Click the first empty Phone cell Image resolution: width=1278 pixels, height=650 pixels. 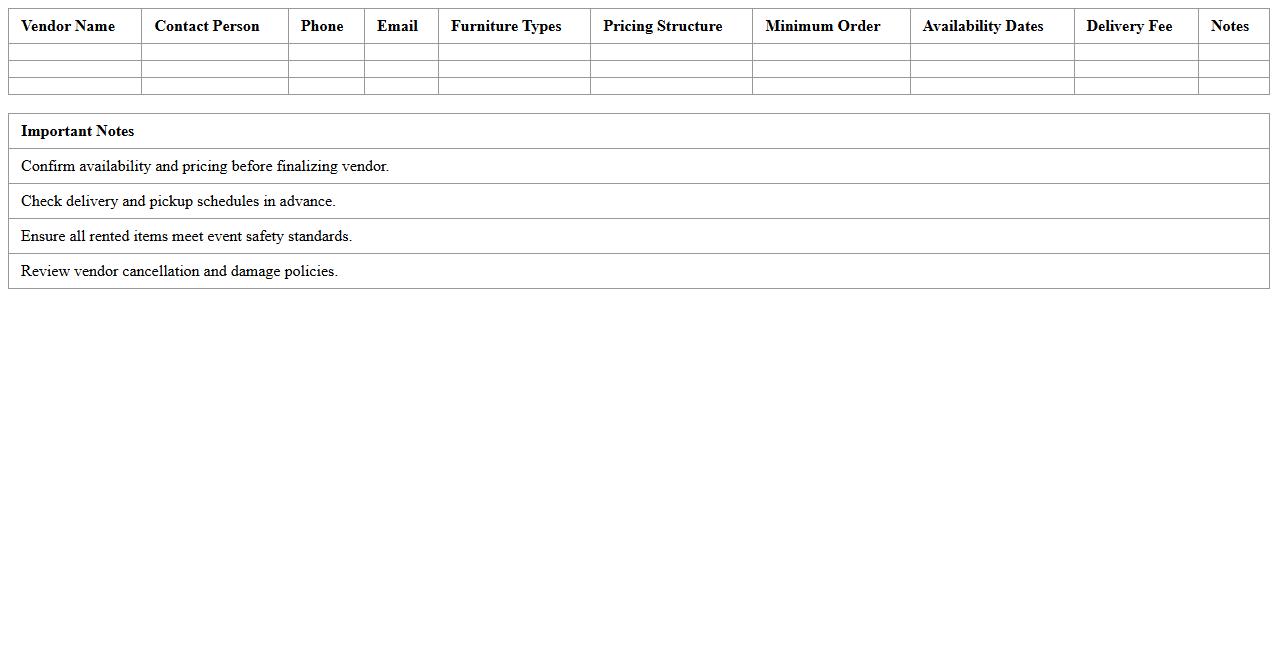pos(326,51)
